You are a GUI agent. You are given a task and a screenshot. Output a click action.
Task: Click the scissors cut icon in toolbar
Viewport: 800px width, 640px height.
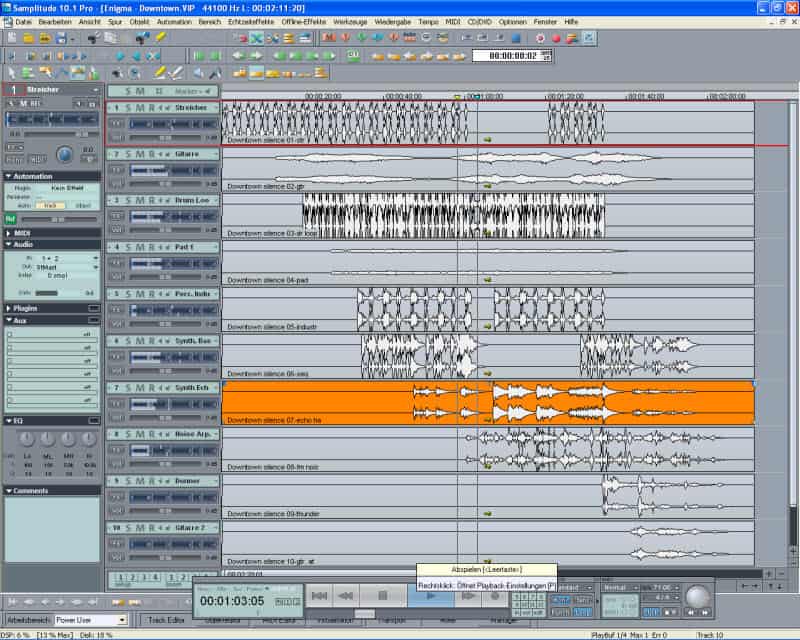coord(256,38)
